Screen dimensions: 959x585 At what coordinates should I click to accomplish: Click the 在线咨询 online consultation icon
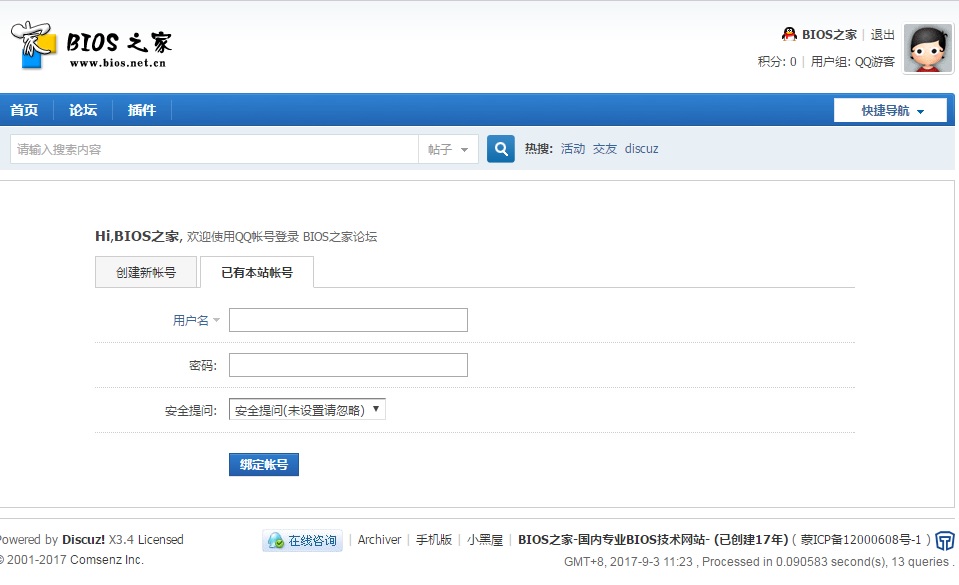point(303,540)
